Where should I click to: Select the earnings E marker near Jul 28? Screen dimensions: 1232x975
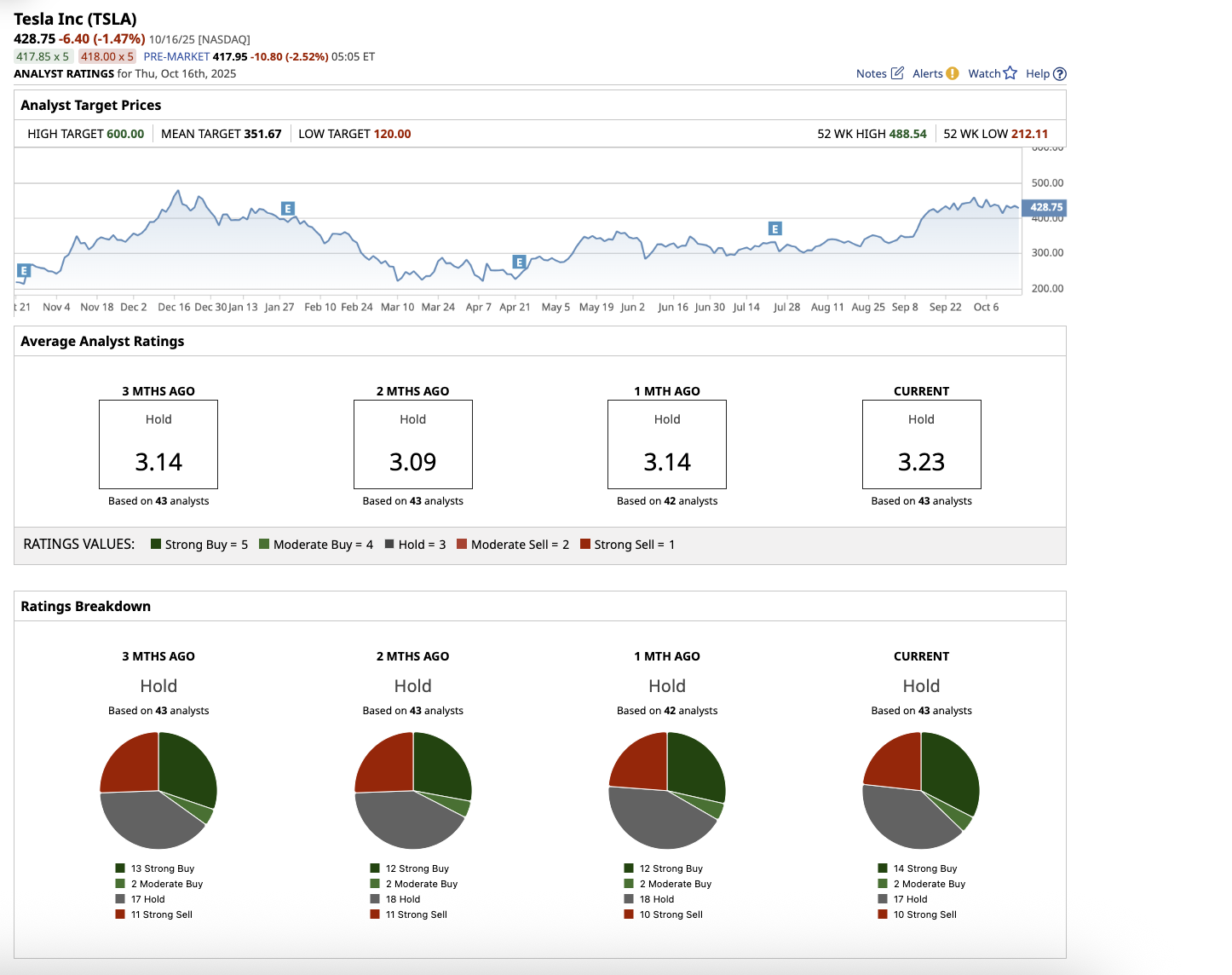(774, 228)
